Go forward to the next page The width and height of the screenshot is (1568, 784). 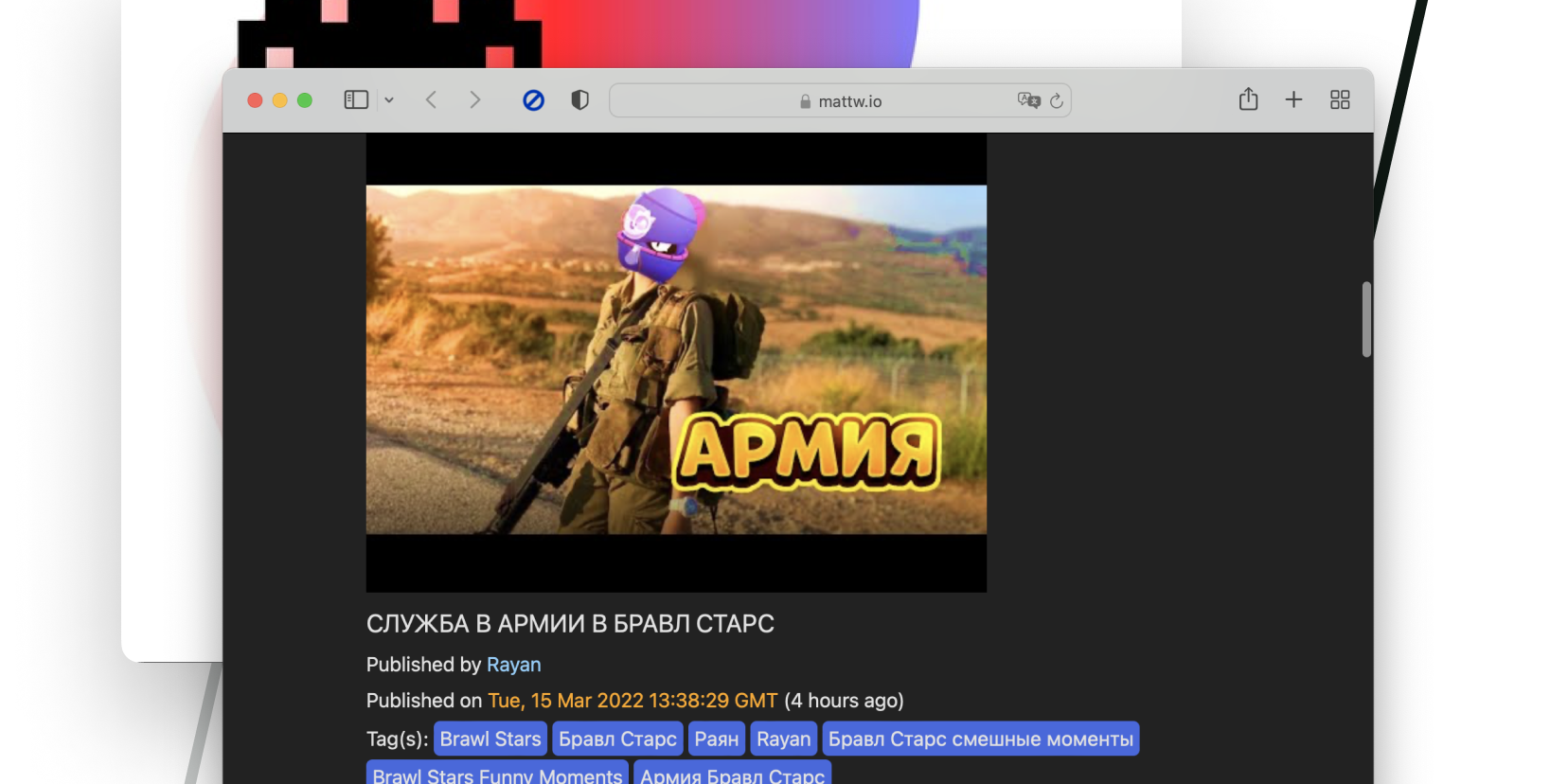[475, 99]
